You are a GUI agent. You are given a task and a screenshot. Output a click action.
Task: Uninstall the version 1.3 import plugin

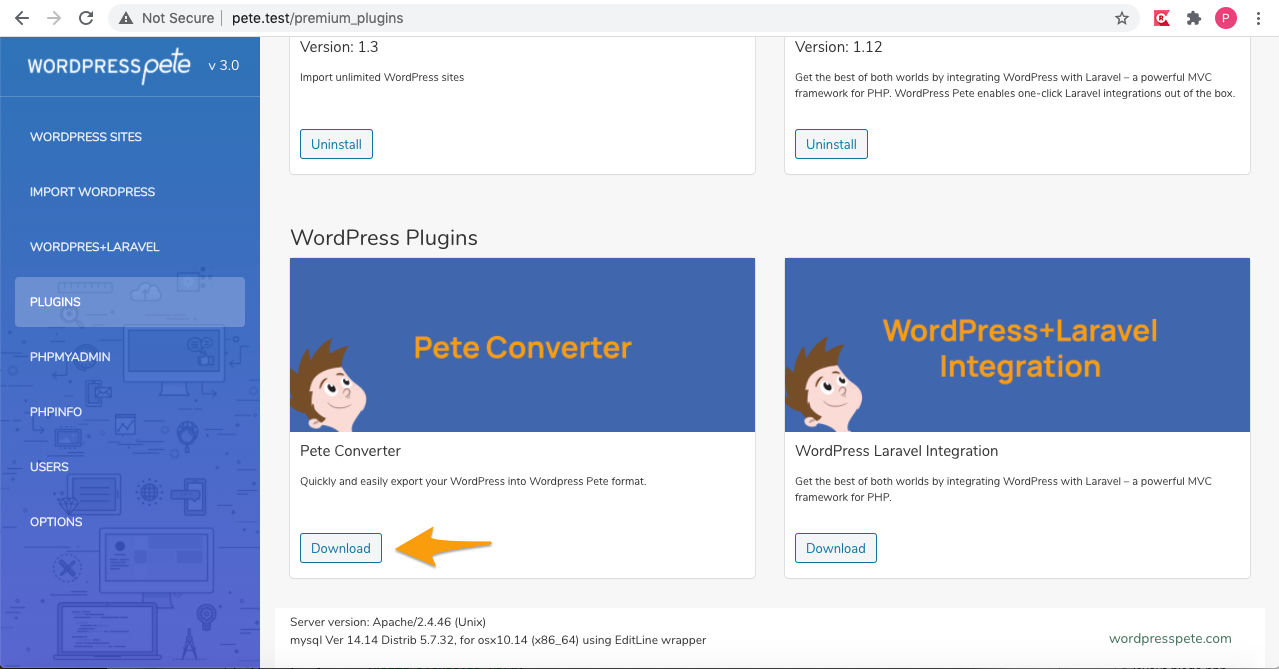[x=336, y=144]
